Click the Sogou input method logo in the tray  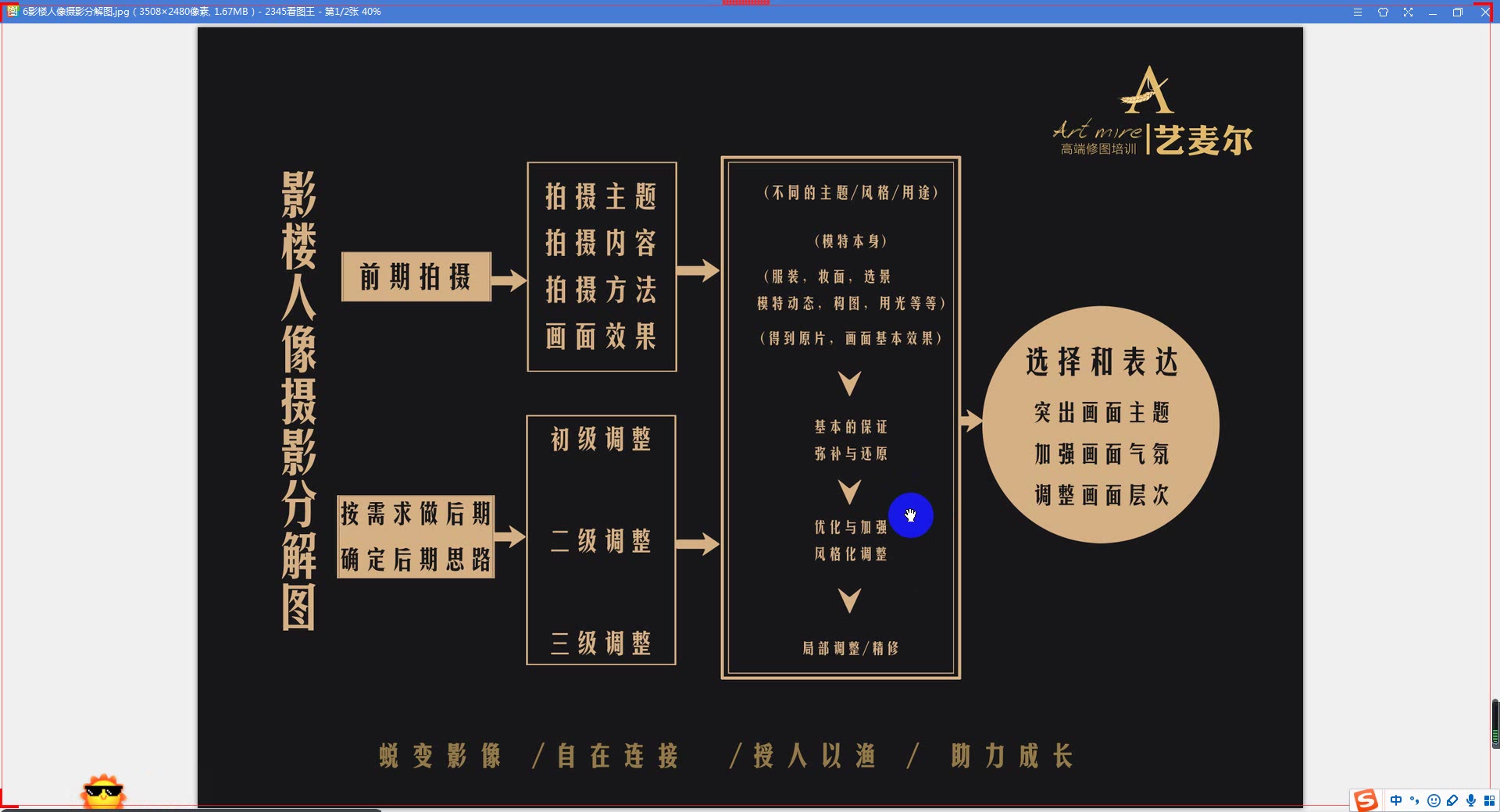pyautogui.click(x=1366, y=800)
